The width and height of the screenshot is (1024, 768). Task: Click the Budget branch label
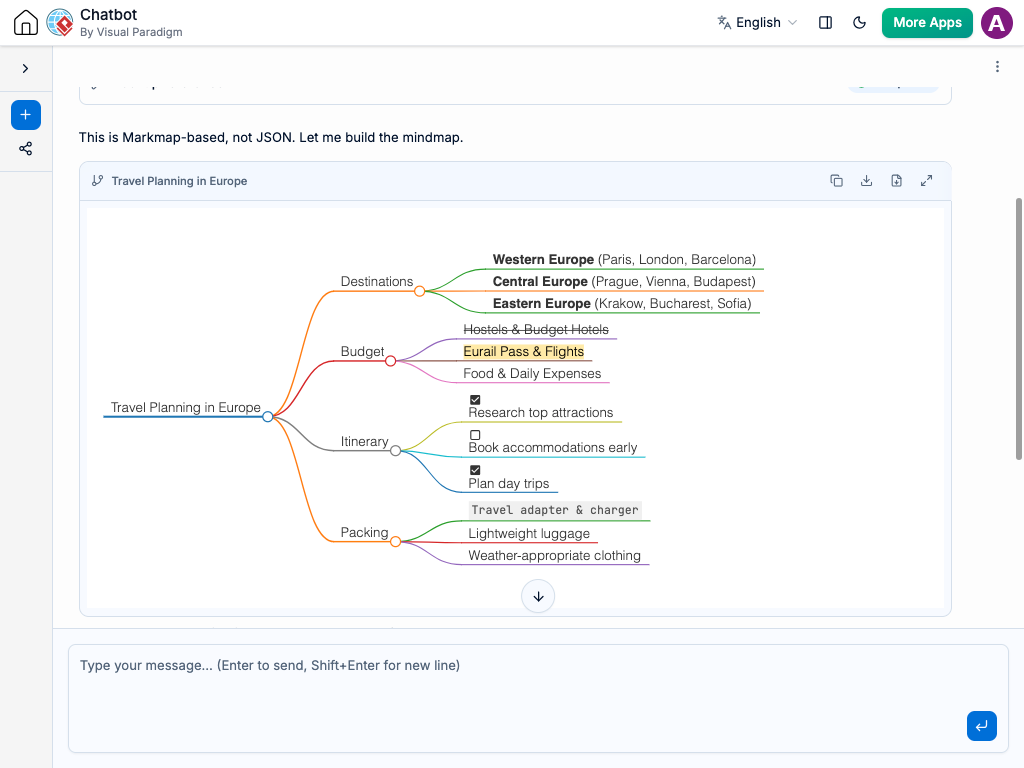[362, 351]
